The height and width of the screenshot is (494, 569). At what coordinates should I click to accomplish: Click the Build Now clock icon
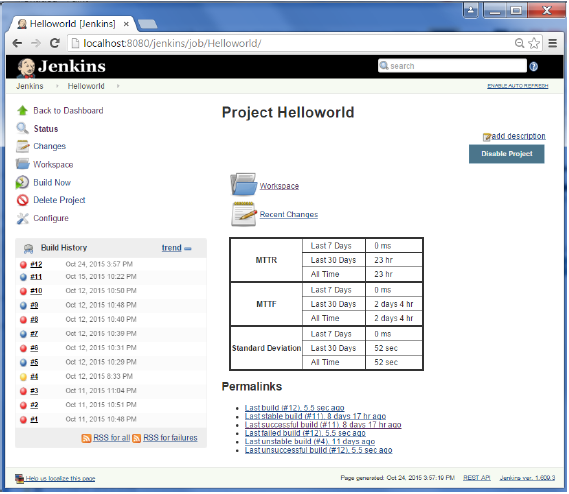[22, 183]
